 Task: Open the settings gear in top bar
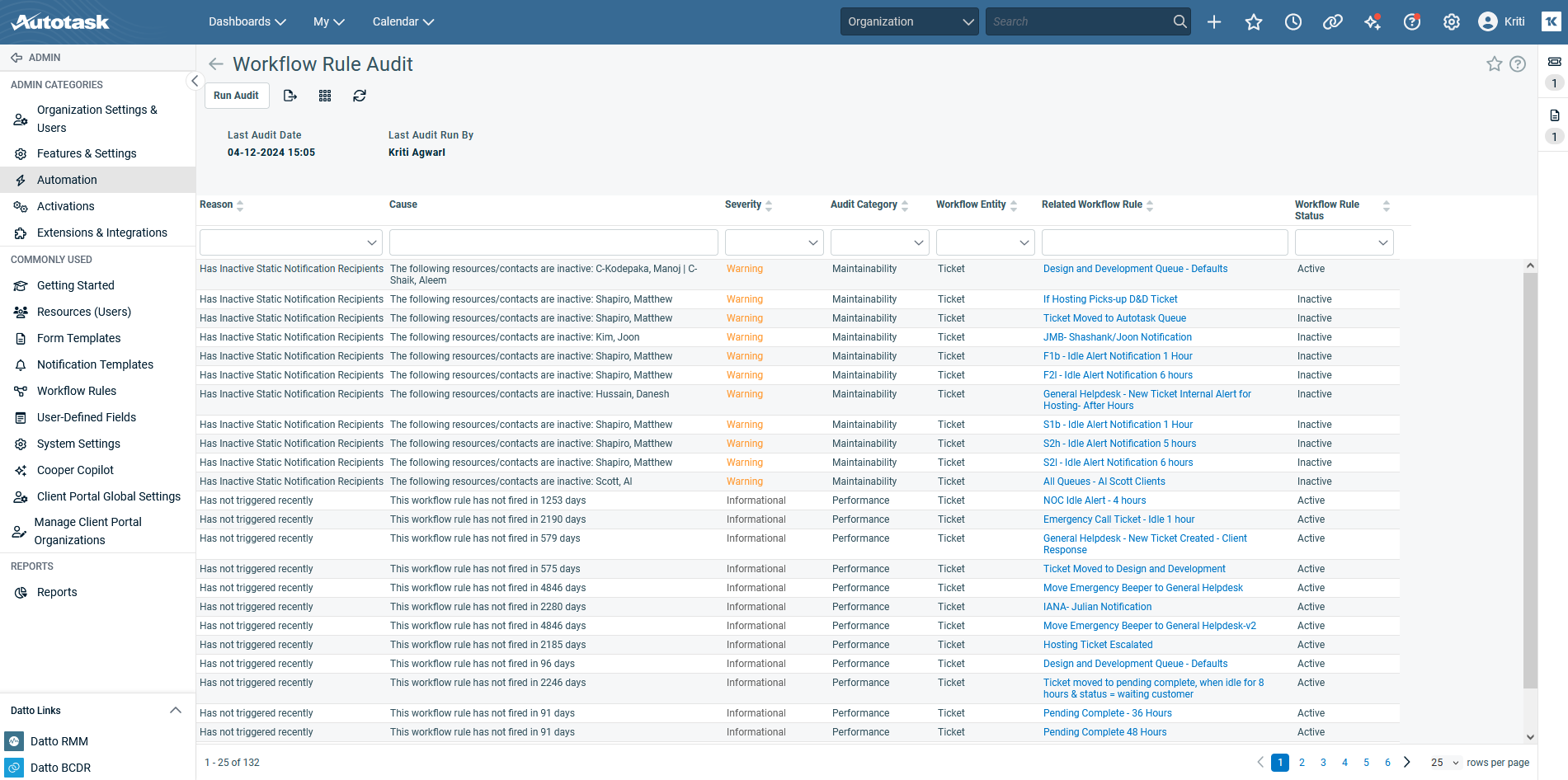1451,22
